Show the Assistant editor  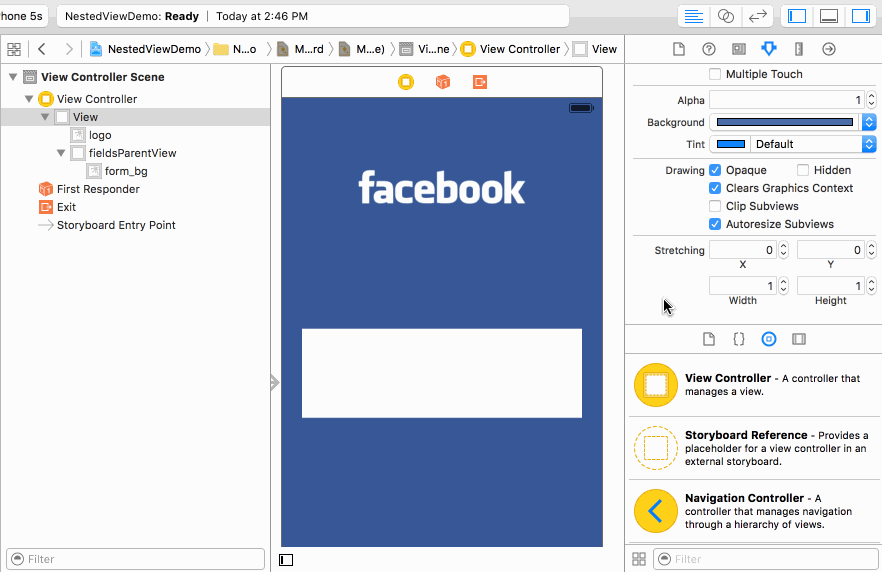tap(726, 16)
